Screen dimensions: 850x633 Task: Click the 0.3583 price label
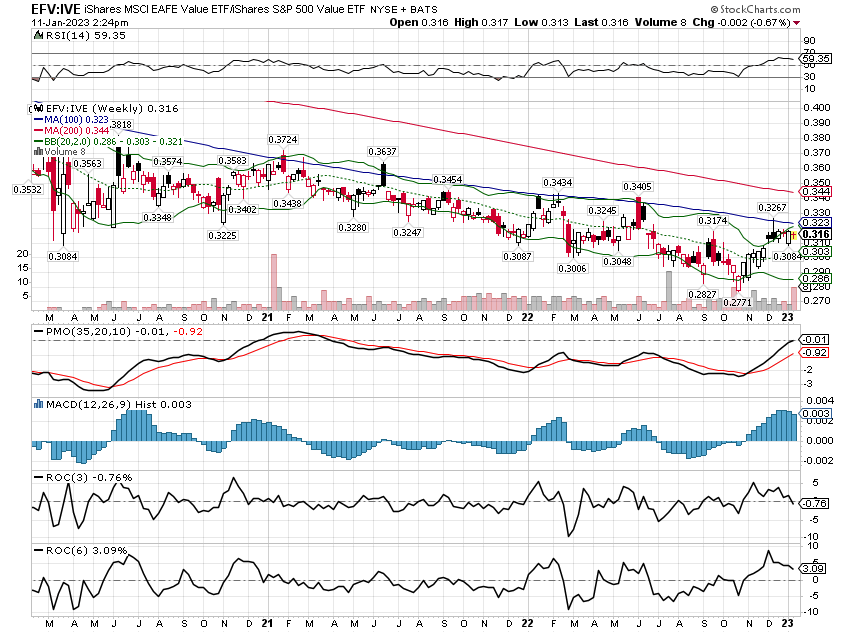[x=233, y=161]
